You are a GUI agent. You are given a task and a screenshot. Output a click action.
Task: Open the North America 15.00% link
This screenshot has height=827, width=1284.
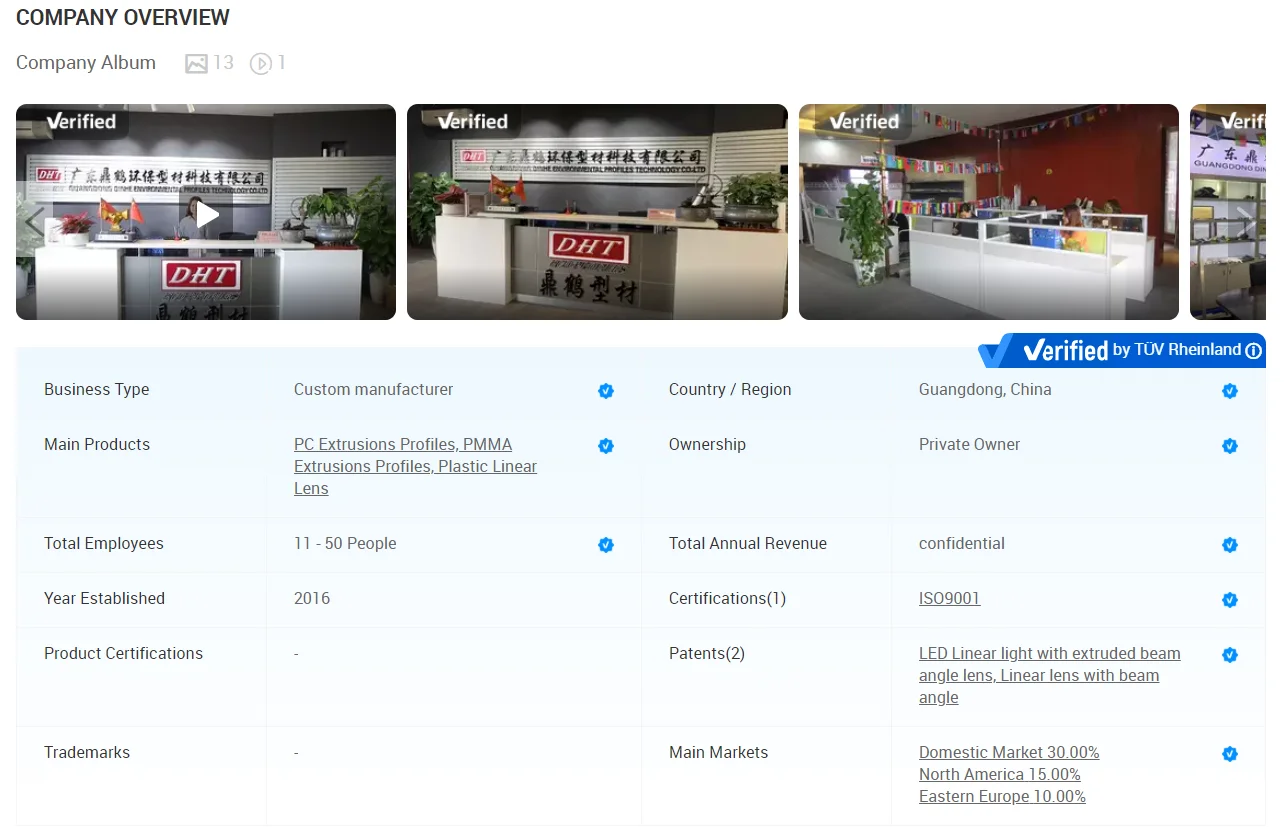1000,774
